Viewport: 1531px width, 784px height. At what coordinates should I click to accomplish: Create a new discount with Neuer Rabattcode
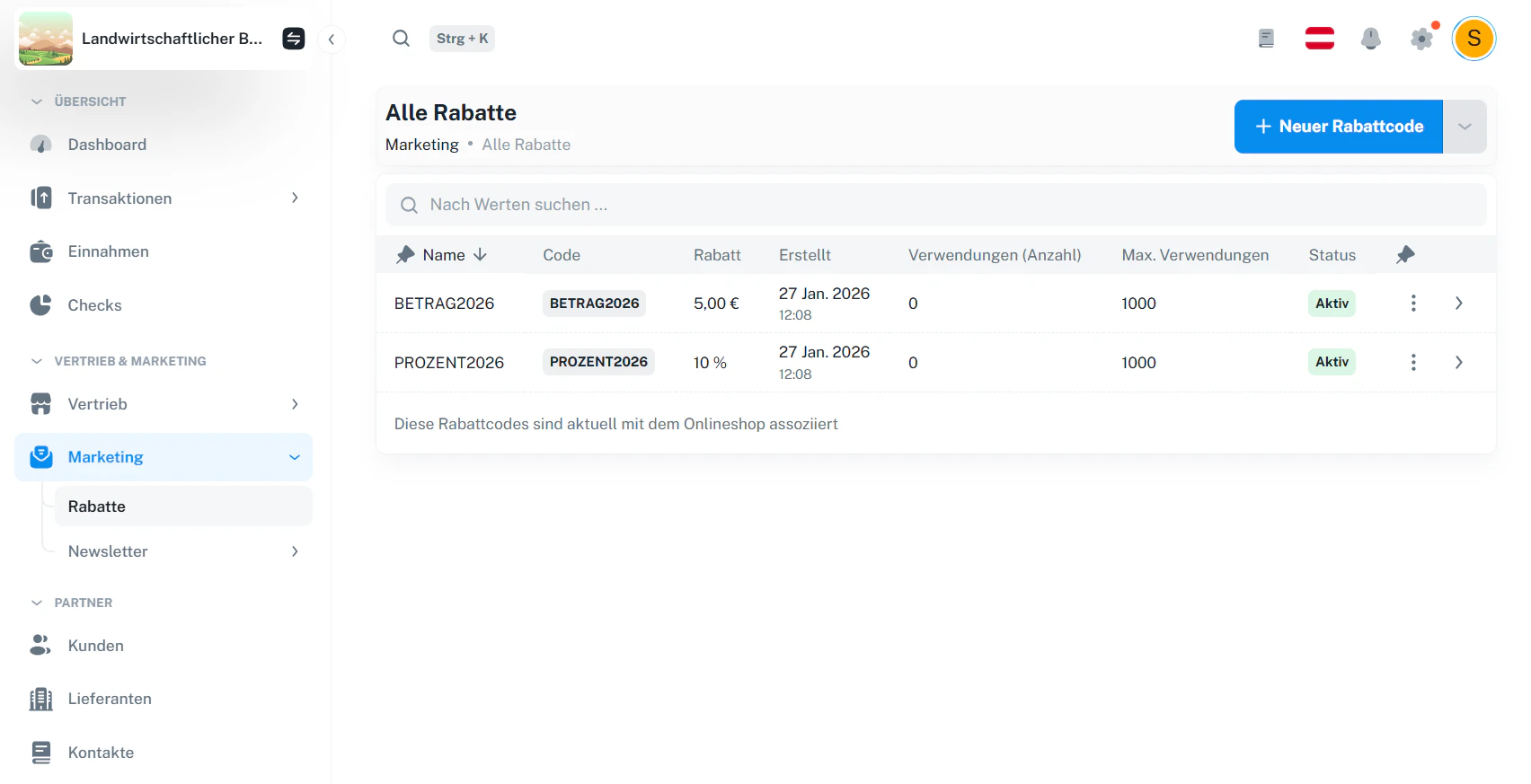(x=1339, y=127)
